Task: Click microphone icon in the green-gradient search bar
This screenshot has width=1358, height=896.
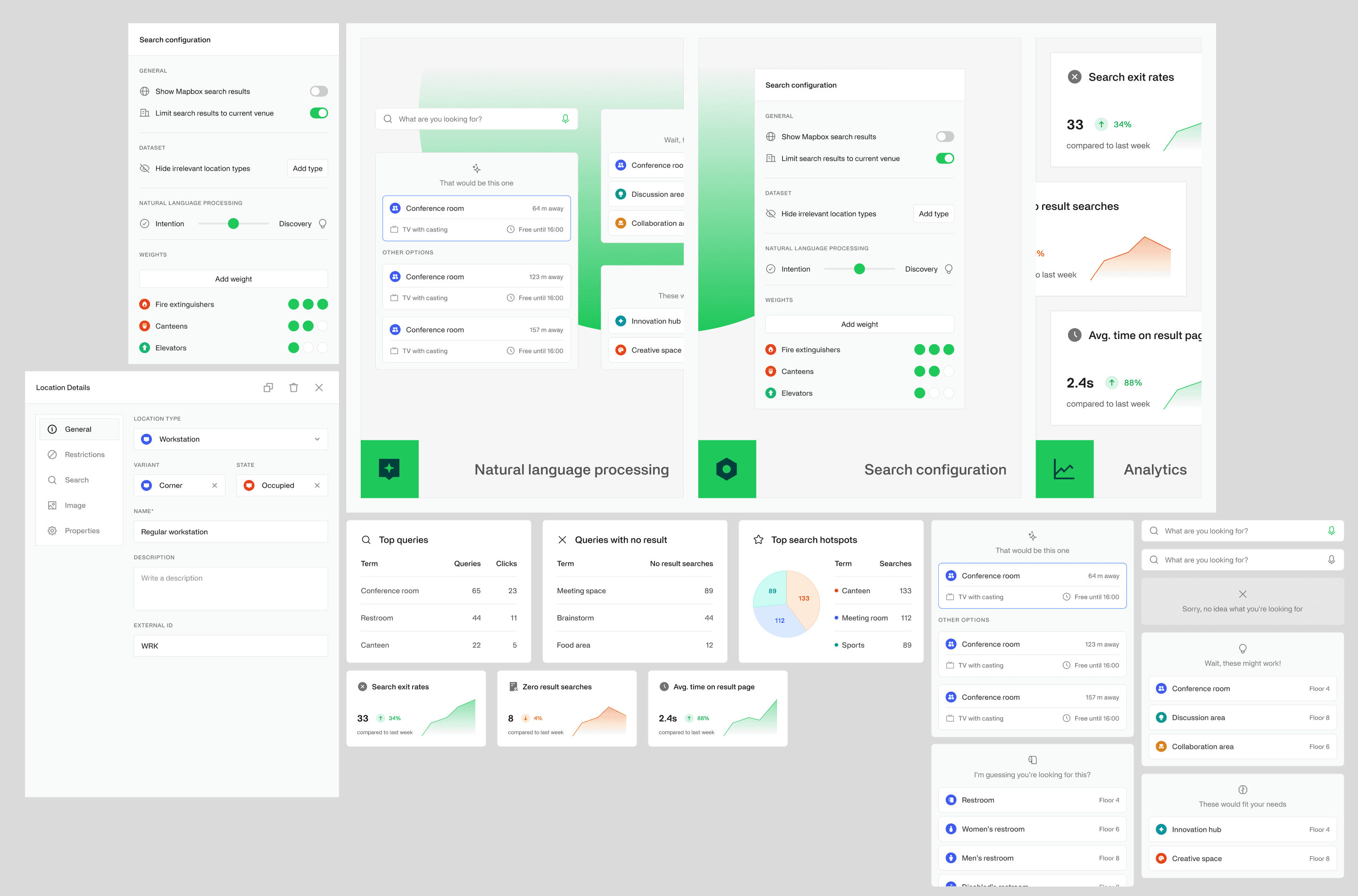Action: (565, 119)
